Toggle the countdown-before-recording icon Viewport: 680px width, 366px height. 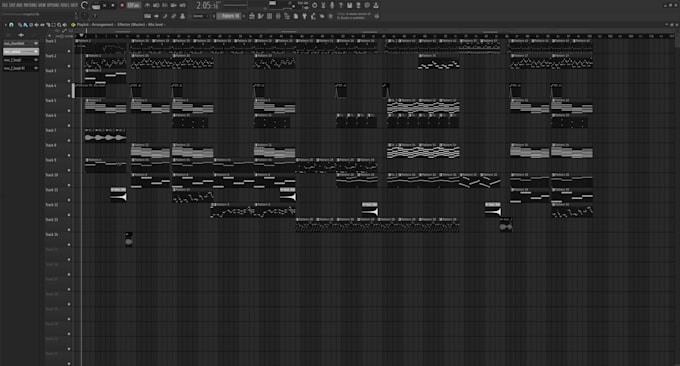click(165, 6)
